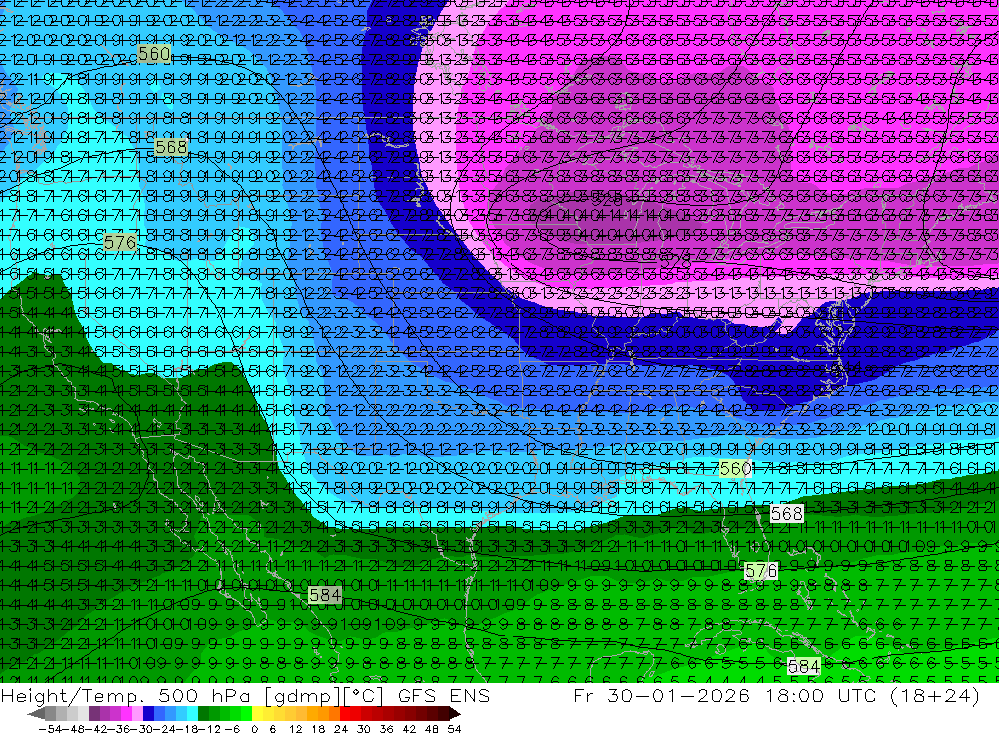1000x733 pixels.
Task: Click the '24' label on the color scale
Action: point(341,729)
